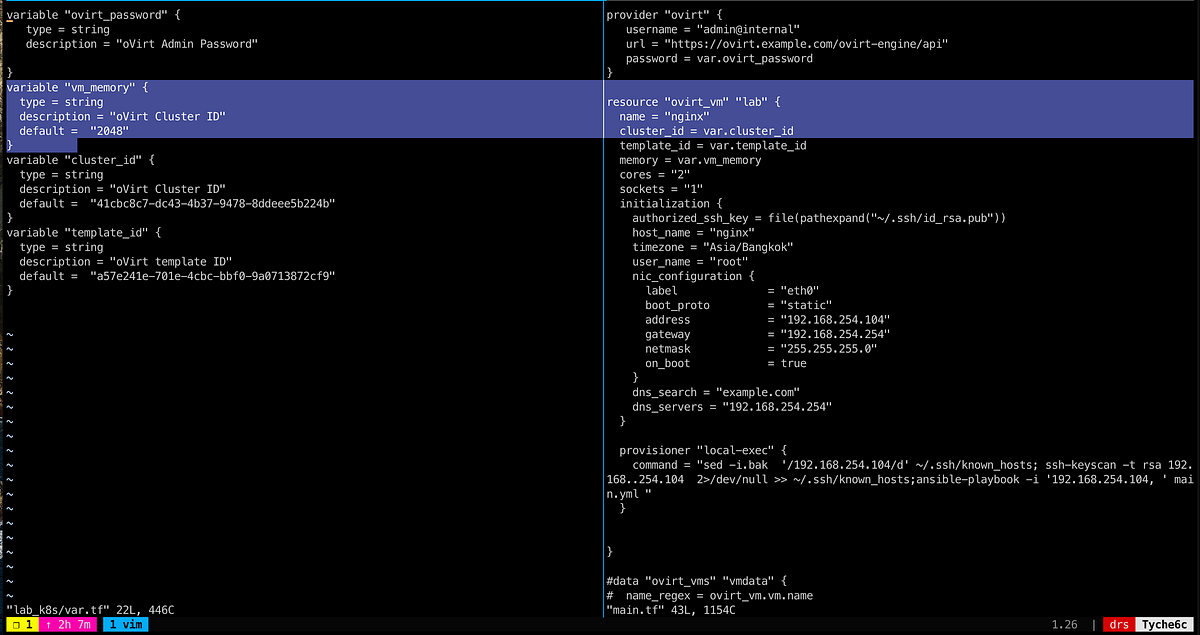Click the "1.26" load average in the status bar

click(x=1063, y=623)
